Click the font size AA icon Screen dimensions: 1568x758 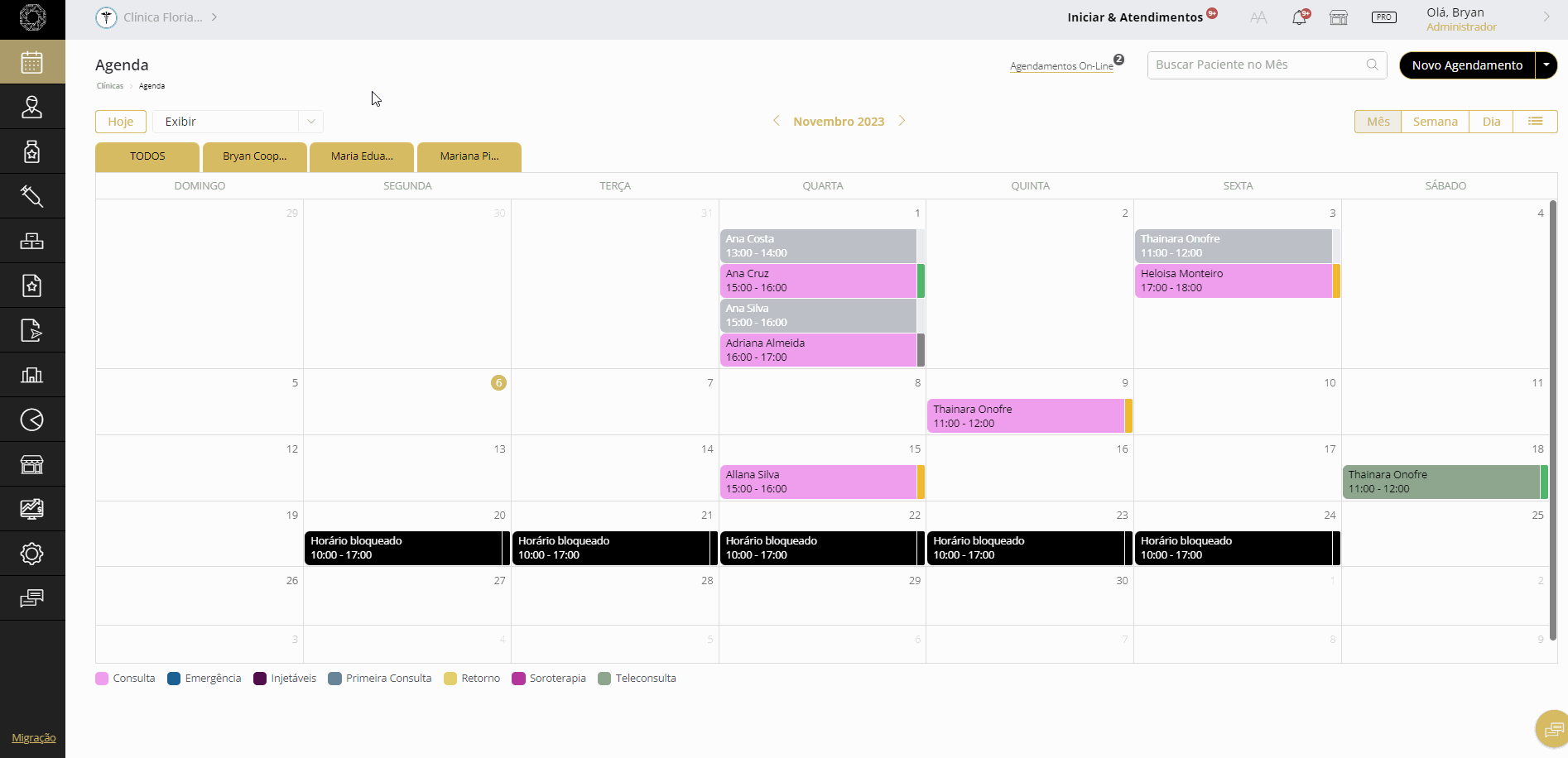pos(1258,17)
